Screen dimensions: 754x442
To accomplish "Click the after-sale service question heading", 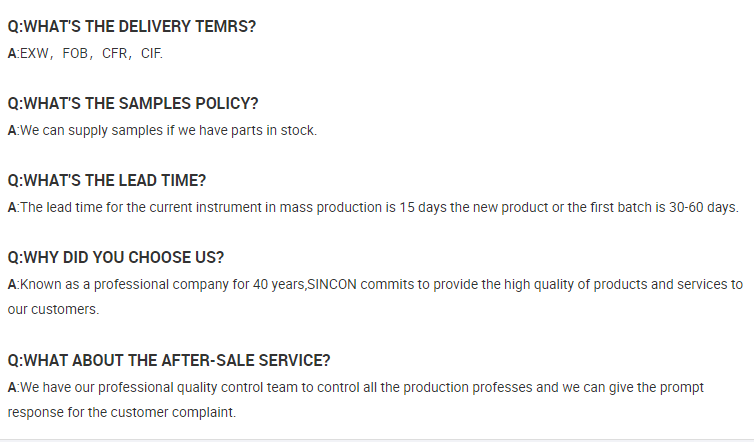I will tap(169, 360).
